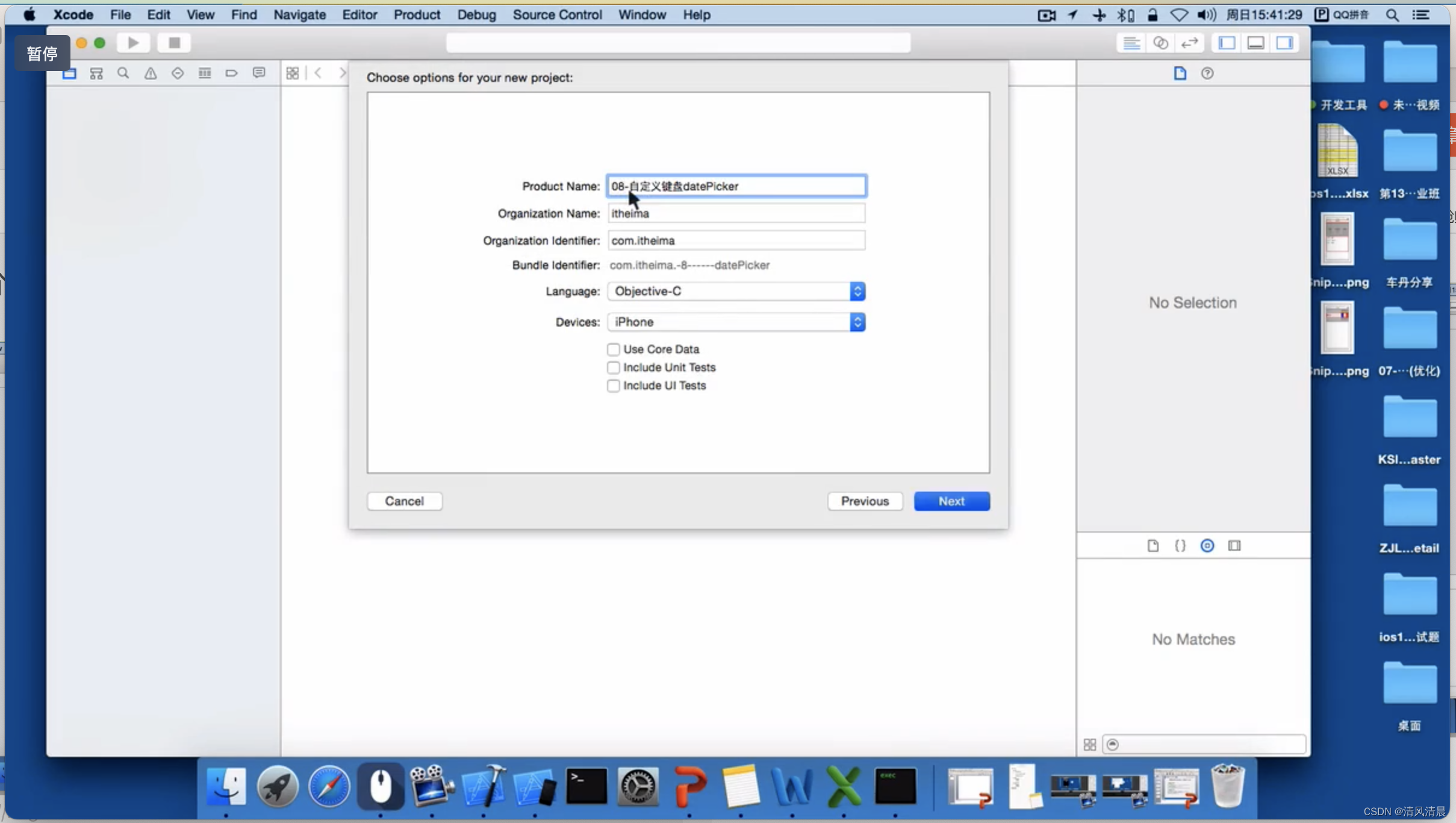Screen dimensions: 1456x823
Task: Open the Product menu
Action: pos(417,14)
